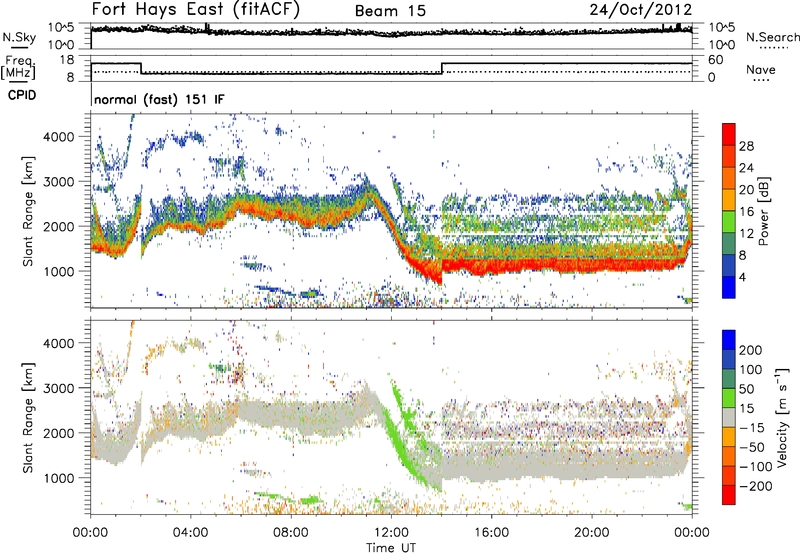
Task: Click "Slant Range [km]" label of velocity panel
Action: (x=28, y=418)
